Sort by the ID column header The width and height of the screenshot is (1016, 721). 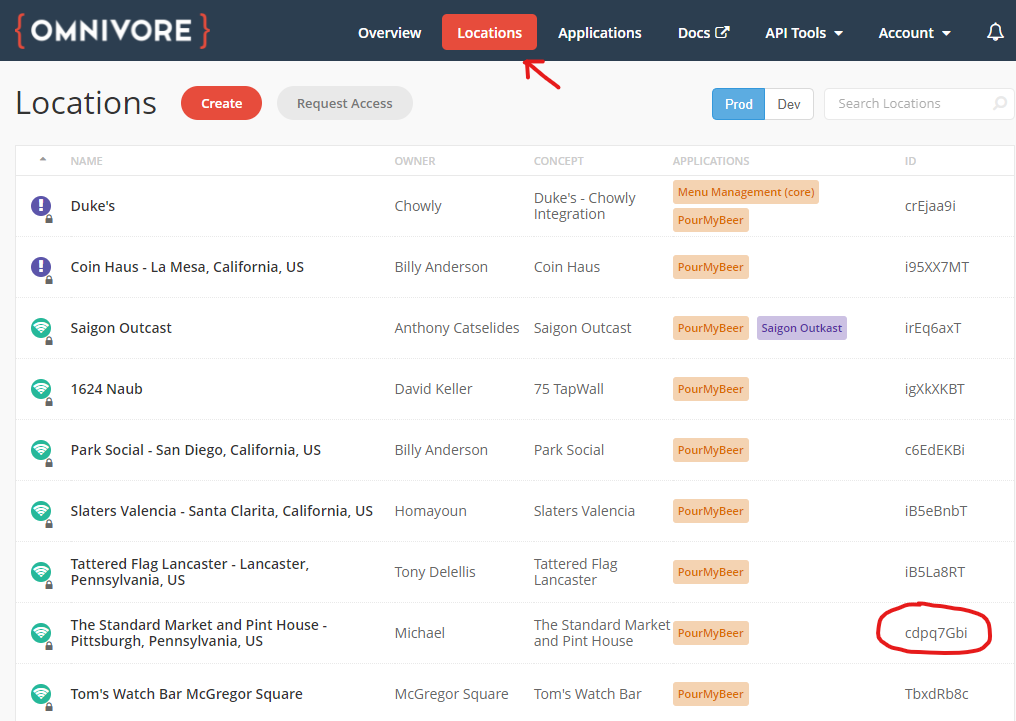pyautogui.click(x=910, y=161)
